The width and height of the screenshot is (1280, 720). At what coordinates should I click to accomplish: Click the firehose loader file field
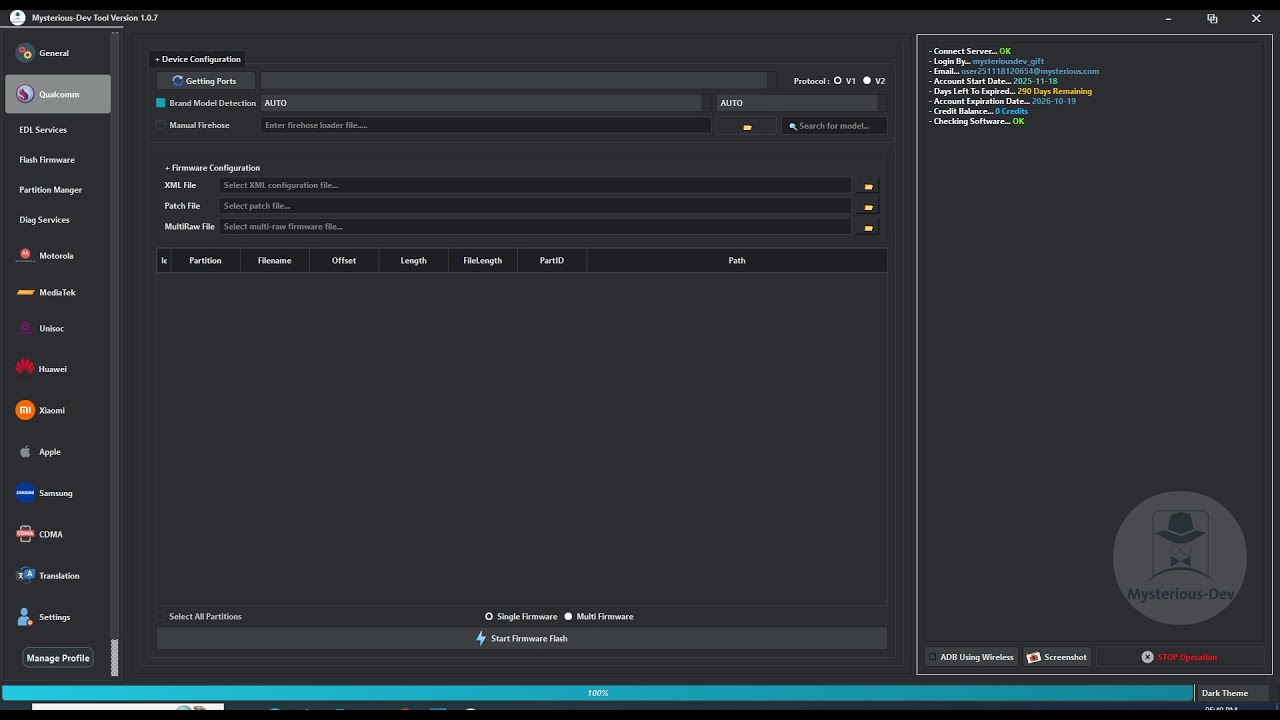tap(486, 125)
